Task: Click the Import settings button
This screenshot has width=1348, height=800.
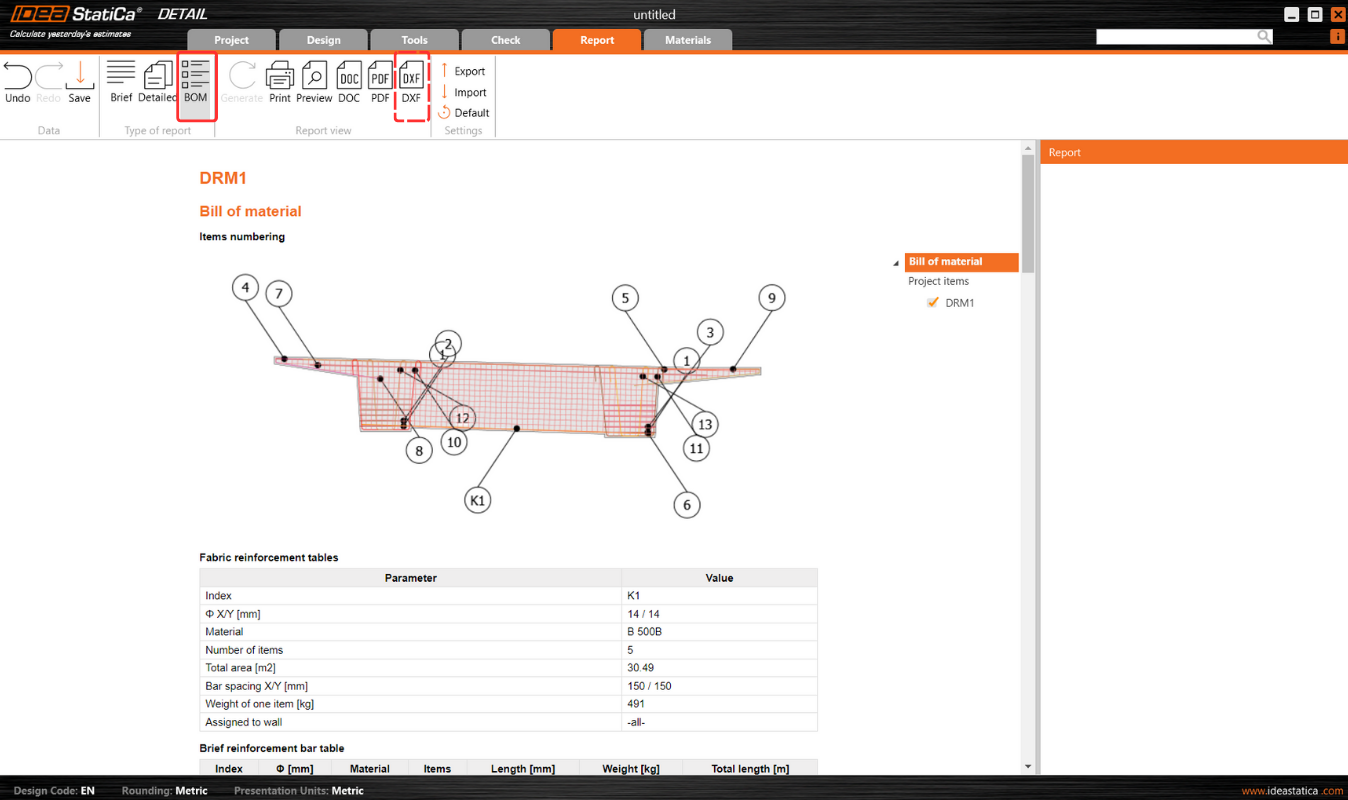Action: click(x=463, y=92)
